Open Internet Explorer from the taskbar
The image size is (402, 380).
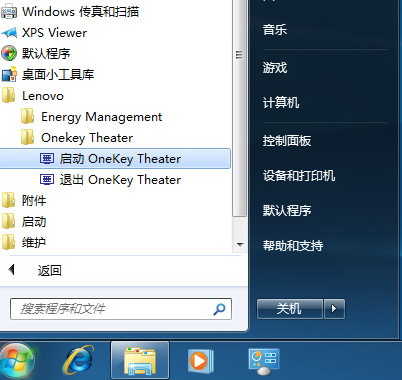pos(79,360)
